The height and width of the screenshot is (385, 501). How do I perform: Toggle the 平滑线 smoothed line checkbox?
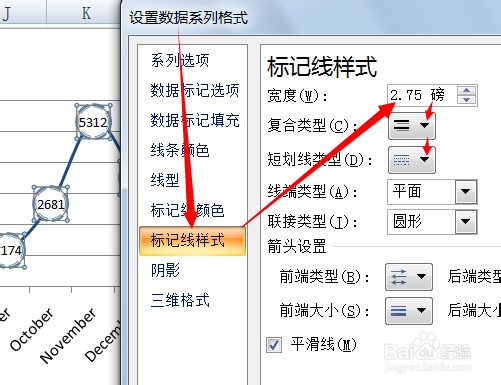274,345
